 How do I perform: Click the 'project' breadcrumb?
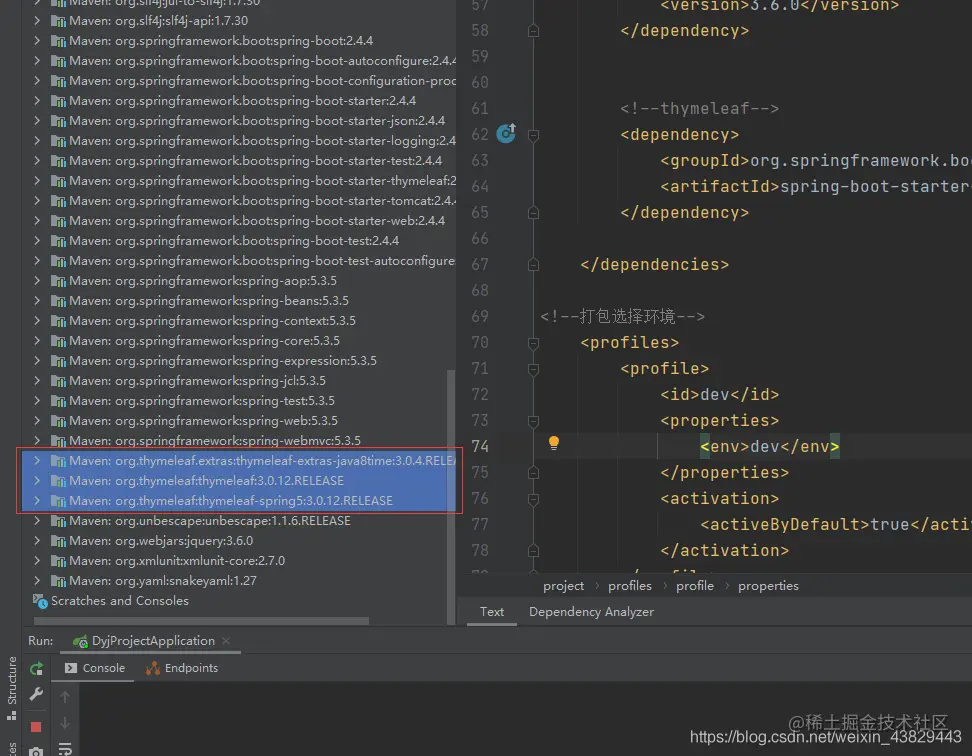pyautogui.click(x=563, y=586)
